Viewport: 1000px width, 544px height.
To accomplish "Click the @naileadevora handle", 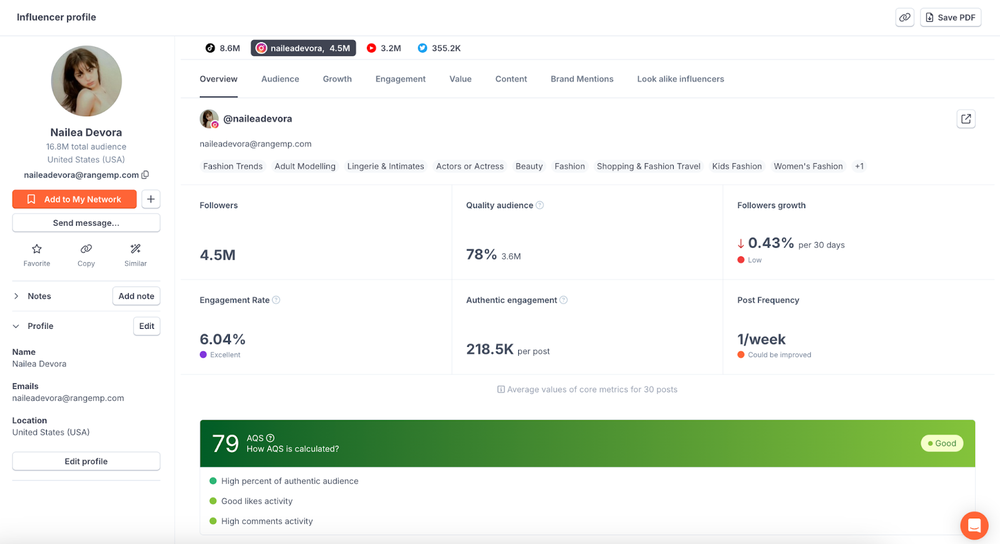I will 258,119.
